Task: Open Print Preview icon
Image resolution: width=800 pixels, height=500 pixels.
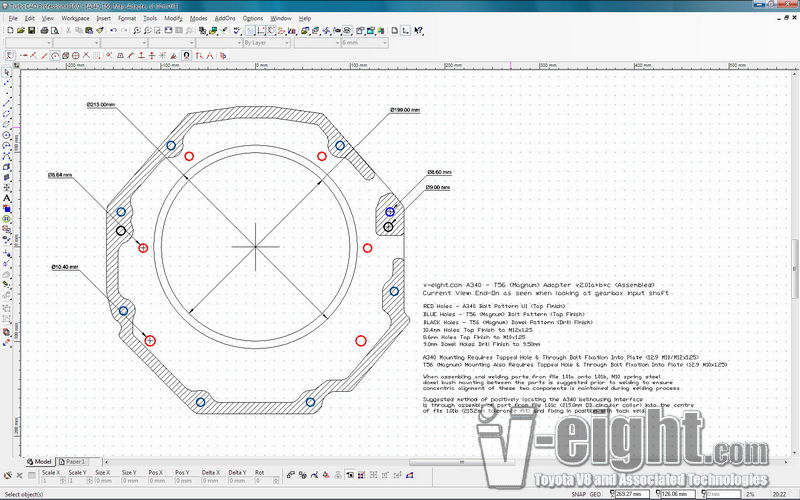Action: coord(55,31)
